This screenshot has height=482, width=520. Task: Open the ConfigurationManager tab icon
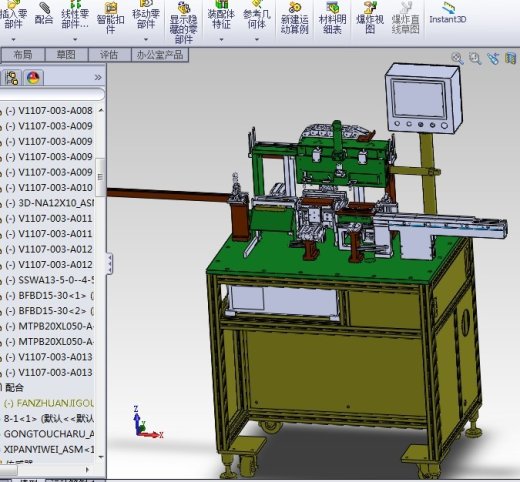pyautogui.click(x=12, y=78)
